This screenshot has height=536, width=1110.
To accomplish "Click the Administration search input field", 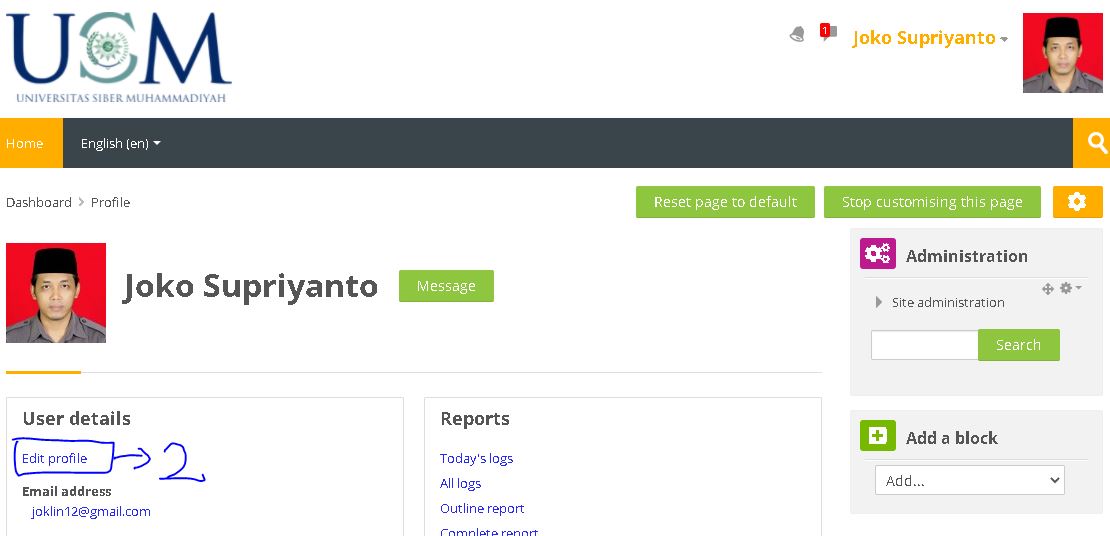I will 924,345.
